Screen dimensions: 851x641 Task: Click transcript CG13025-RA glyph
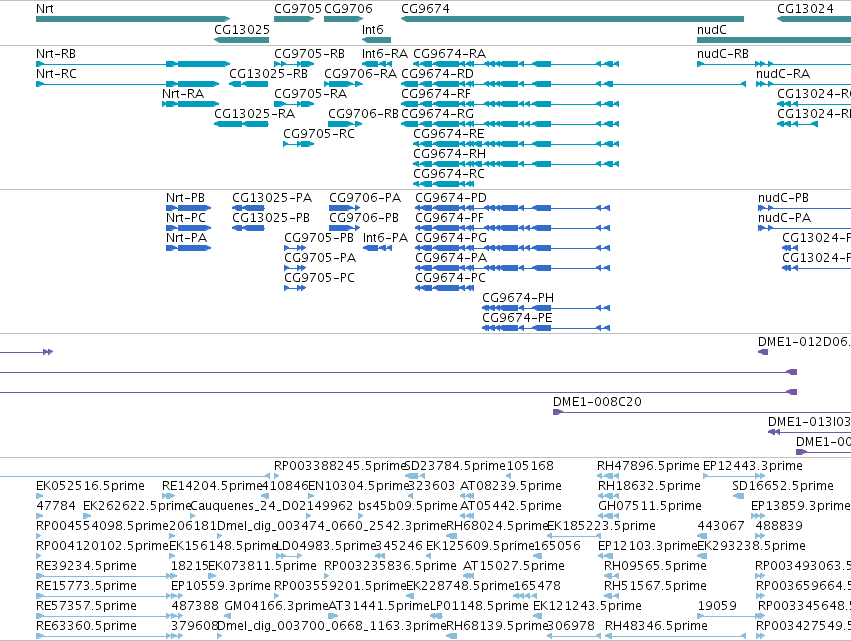(x=242, y=124)
